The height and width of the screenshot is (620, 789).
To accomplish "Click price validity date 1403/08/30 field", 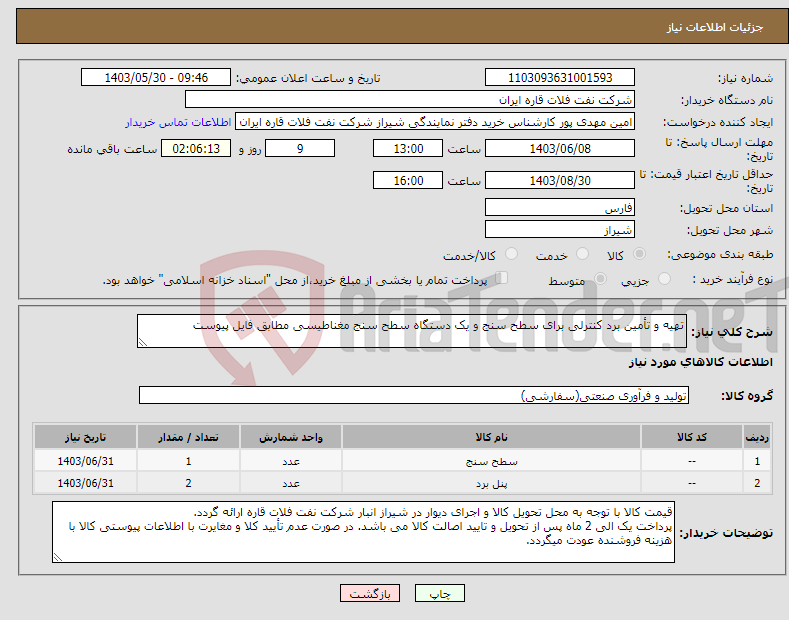I will (x=560, y=180).
